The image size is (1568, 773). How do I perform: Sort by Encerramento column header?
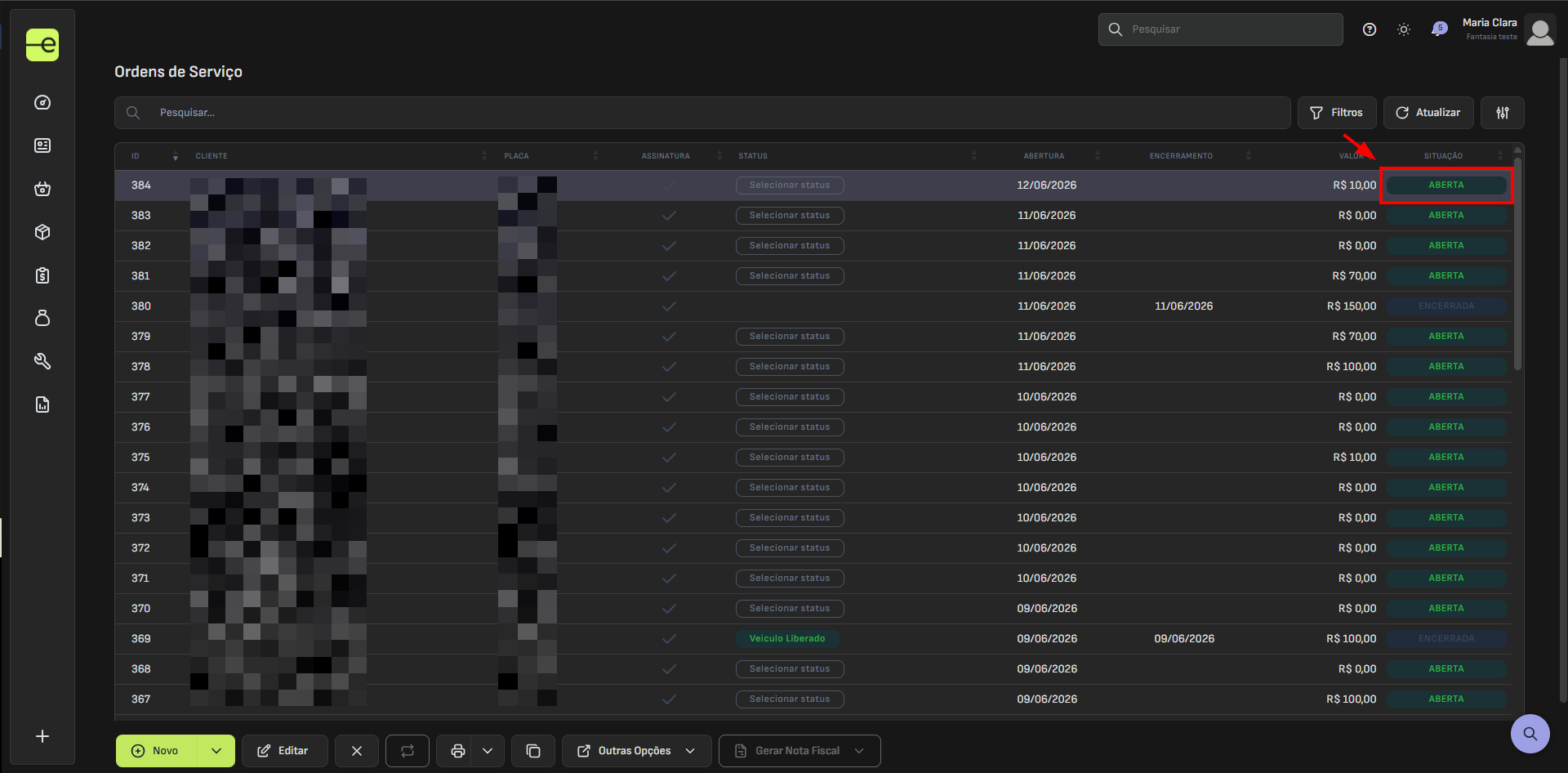coord(1182,156)
